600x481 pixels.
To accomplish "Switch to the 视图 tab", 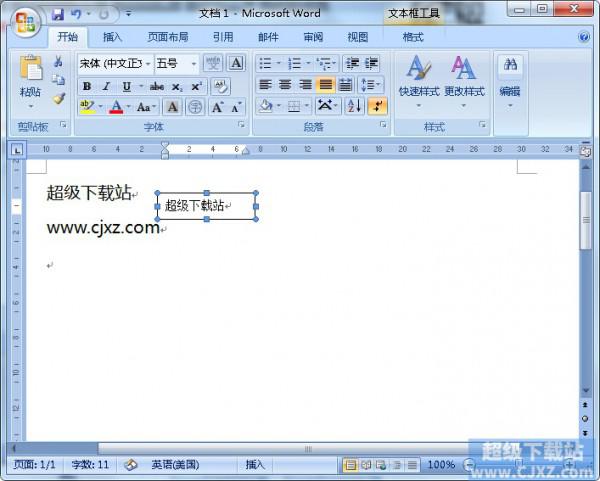I will 358,37.
